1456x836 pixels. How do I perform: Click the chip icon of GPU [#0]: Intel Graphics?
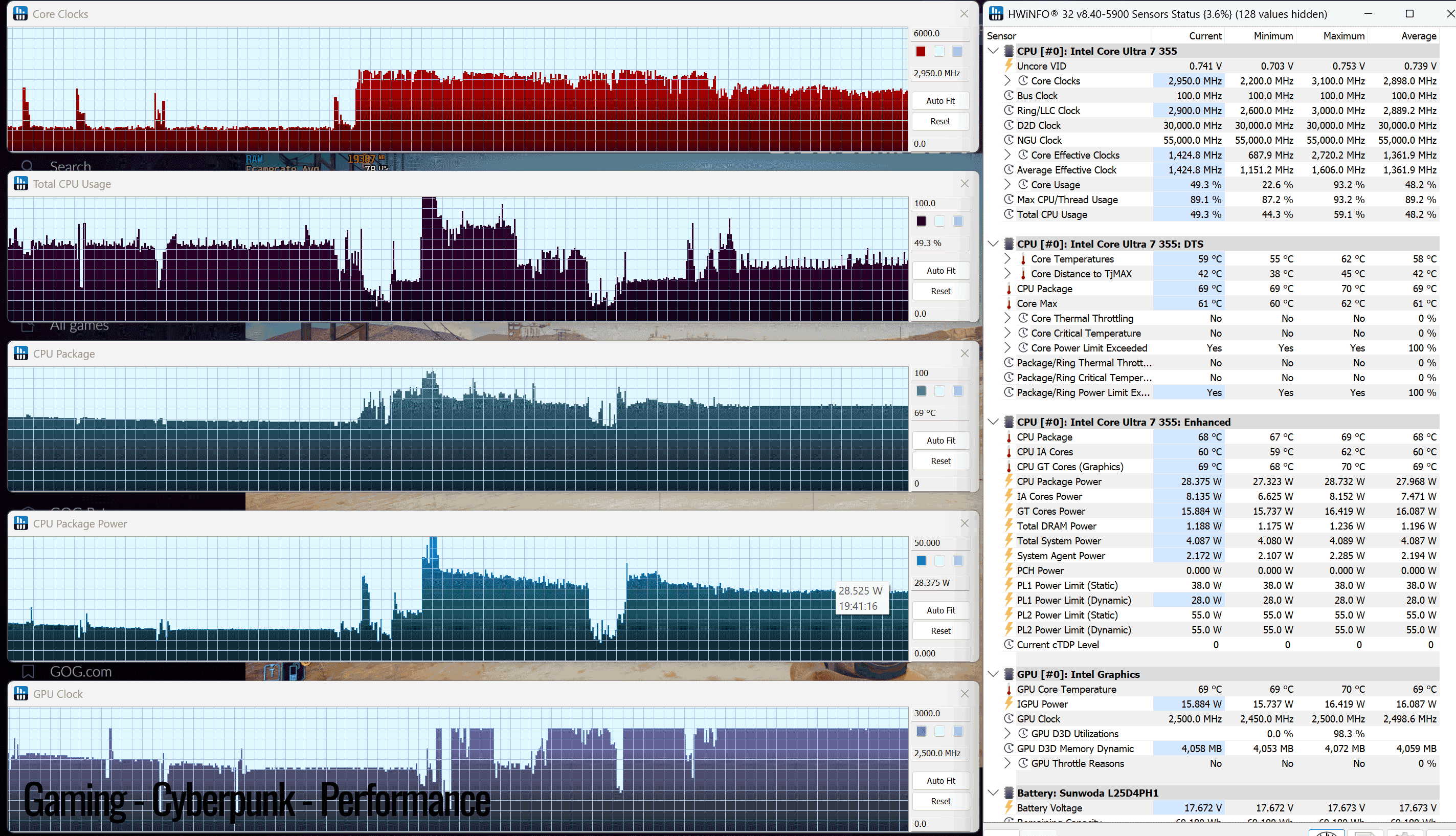(x=1009, y=674)
